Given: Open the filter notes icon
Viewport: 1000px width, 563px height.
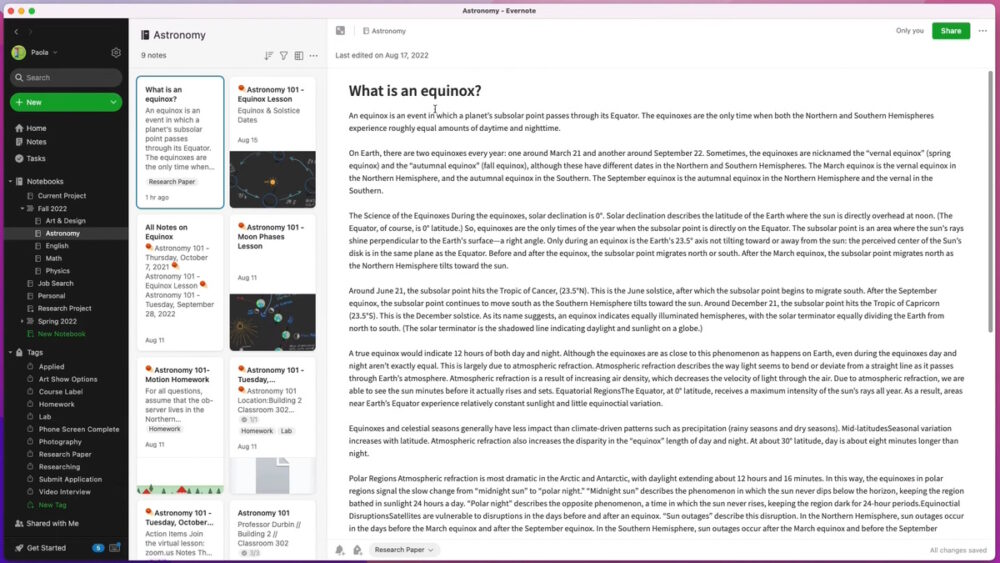Looking at the screenshot, I should pyautogui.click(x=284, y=55).
